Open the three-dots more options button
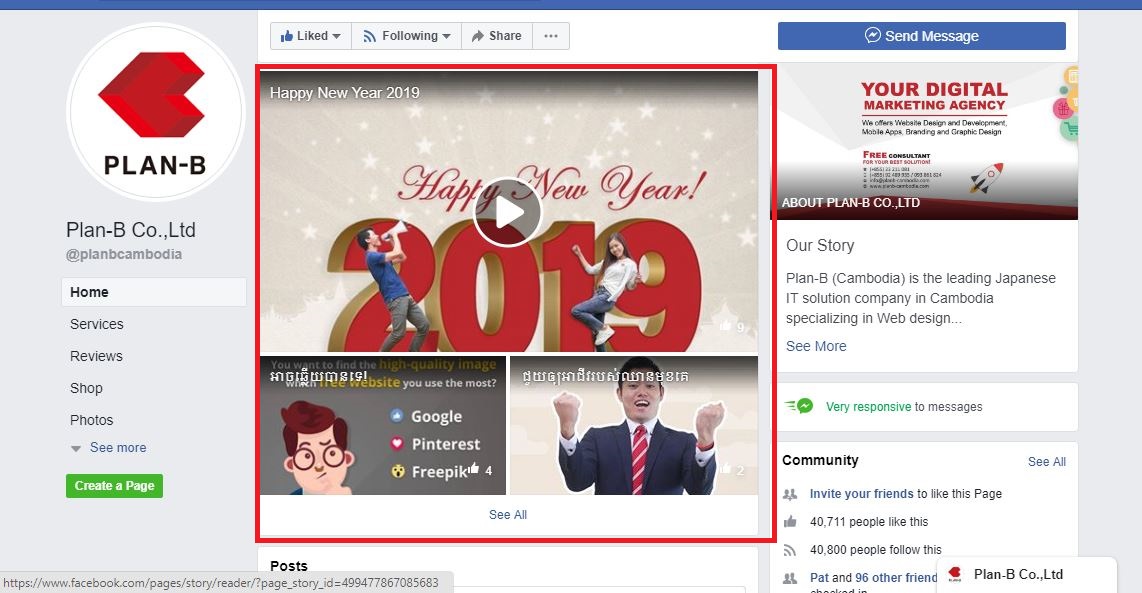Viewport: 1142px width, 593px height. pos(551,36)
